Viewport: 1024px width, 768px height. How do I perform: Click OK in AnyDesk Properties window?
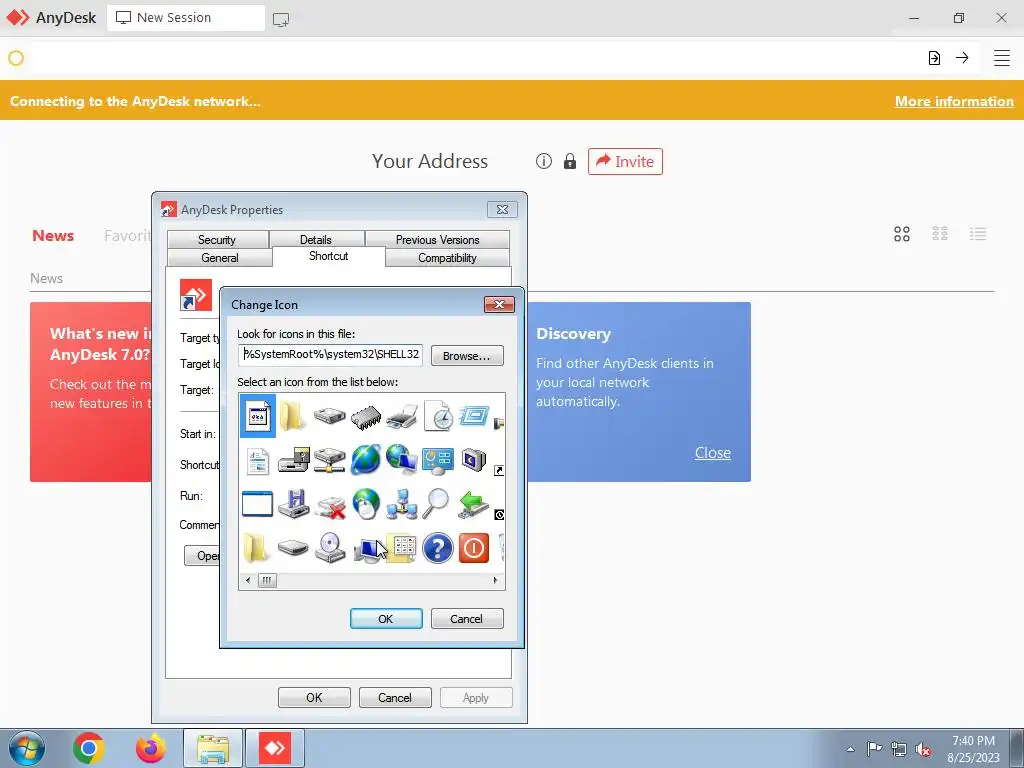click(314, 697)
